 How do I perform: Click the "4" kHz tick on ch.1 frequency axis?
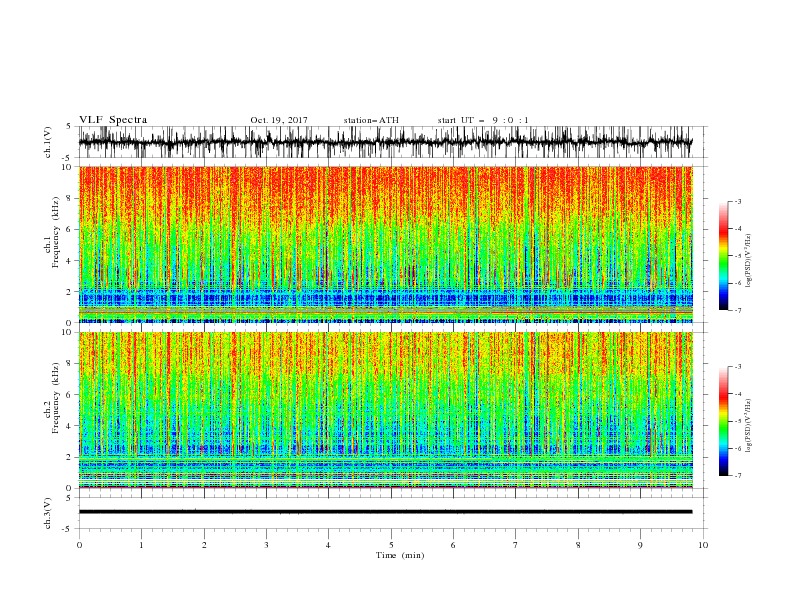coord(70,261)
